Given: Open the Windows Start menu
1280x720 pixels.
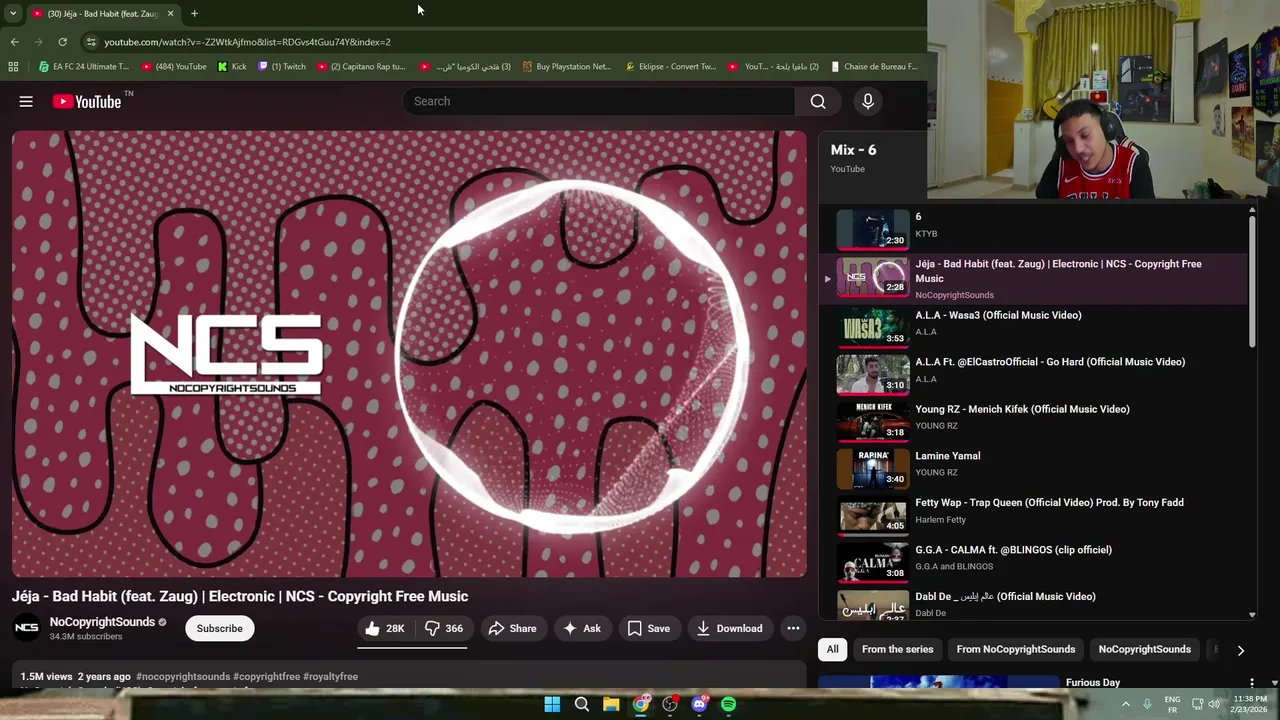Looking at the screenshot, I should tap(552, 704).
